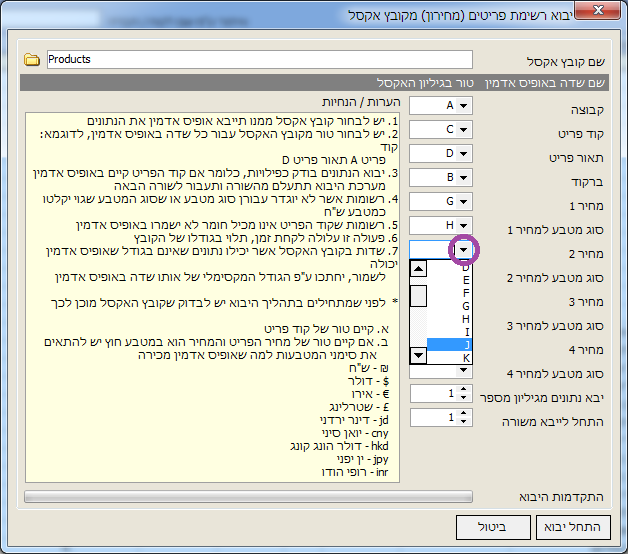Viewport: 628px width, 554px height.
Task: Expand the מחיר 1 column dropdown
Action: tap(465, 201)
